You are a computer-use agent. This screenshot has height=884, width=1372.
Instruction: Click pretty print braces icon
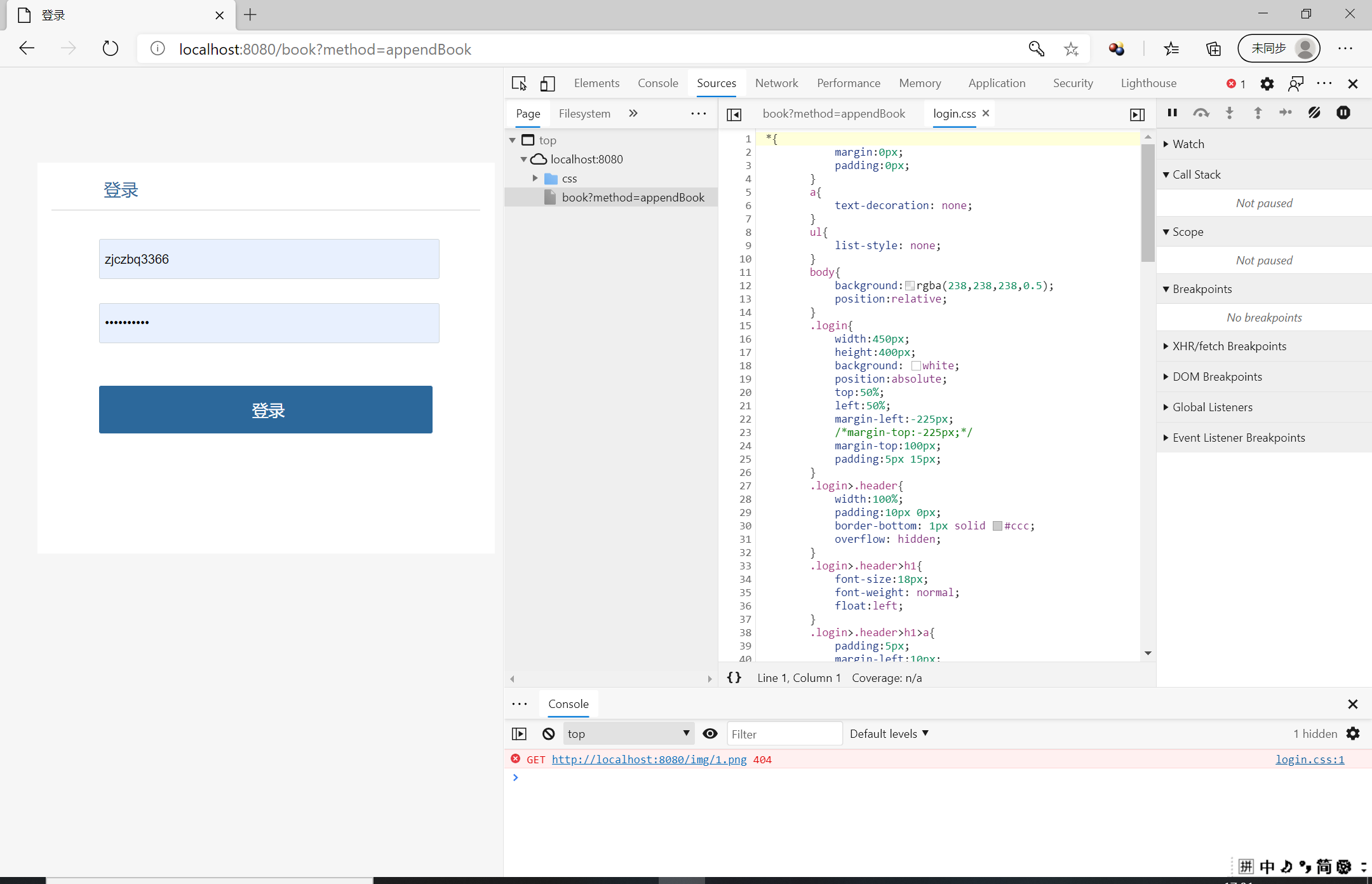click(x=734, y=677)
